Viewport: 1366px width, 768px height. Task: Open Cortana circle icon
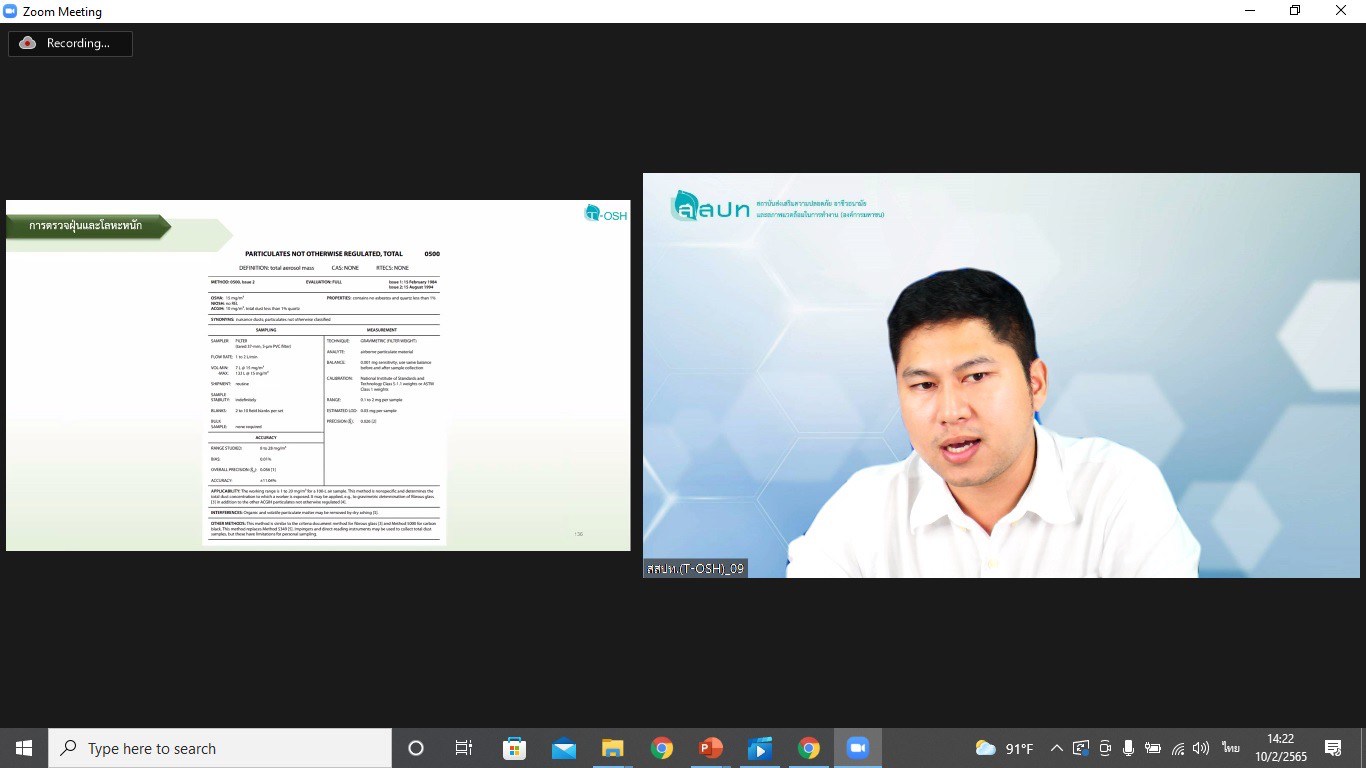pos(416,748)
